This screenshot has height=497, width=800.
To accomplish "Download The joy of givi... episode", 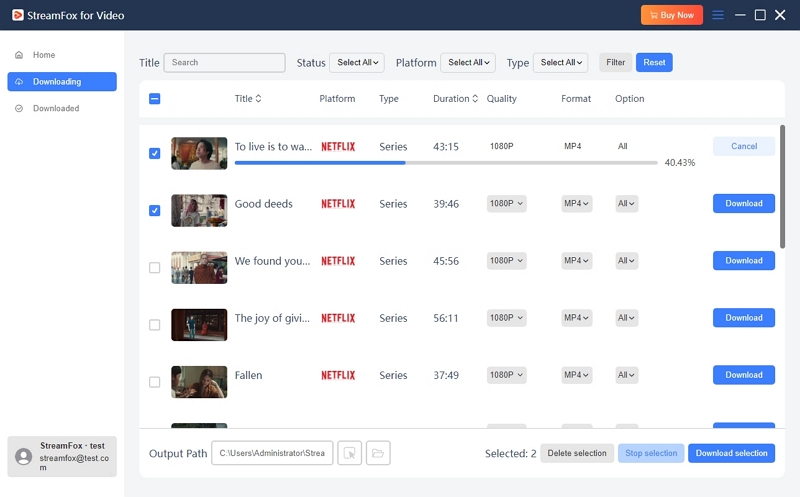I will click(x=744, y=317).
